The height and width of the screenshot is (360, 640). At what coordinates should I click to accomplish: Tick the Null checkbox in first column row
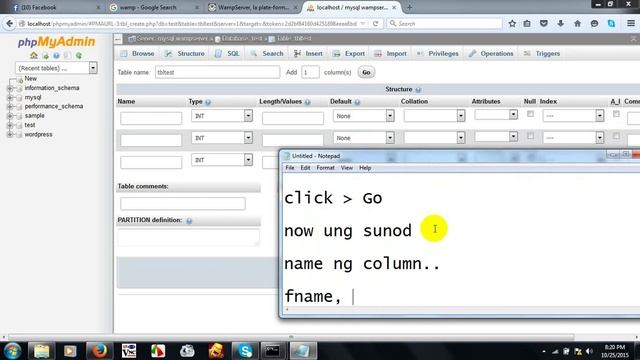pos(530,114)
